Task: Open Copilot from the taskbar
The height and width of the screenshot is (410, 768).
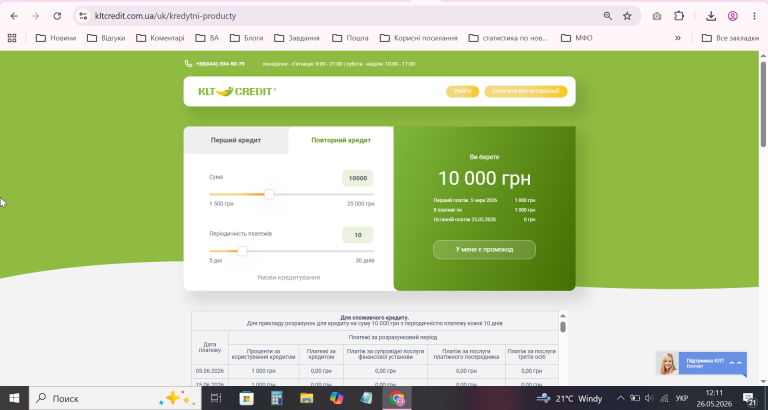Action: (336, 398)
